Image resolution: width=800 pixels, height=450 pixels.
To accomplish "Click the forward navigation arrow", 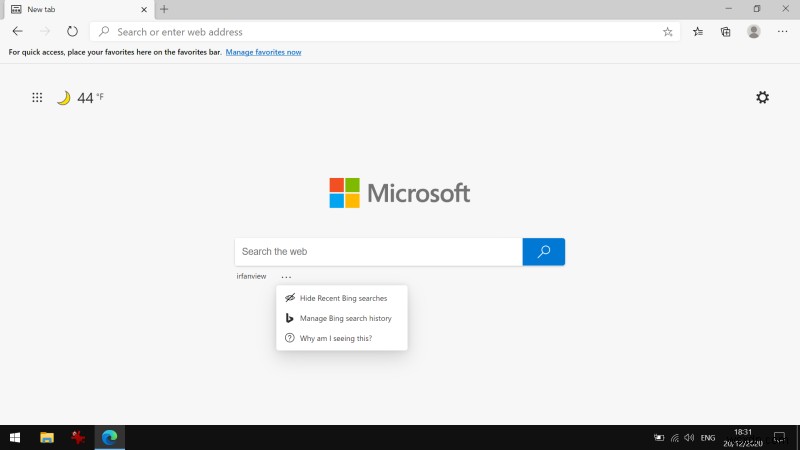I will click(x=45, y=32).
